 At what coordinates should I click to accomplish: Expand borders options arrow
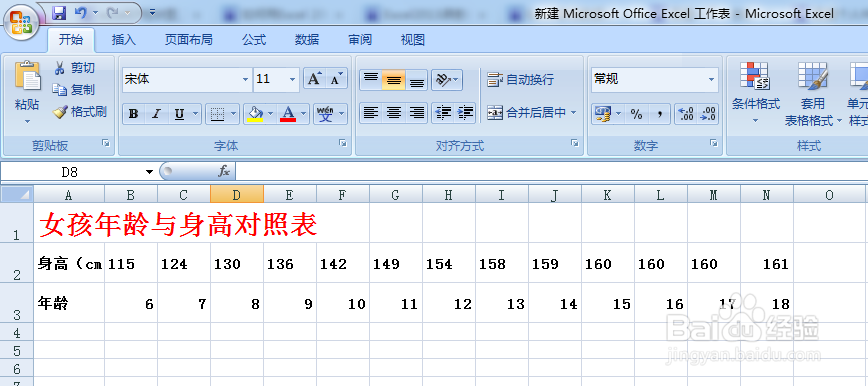pyautogui.click(x=234, y=114)
